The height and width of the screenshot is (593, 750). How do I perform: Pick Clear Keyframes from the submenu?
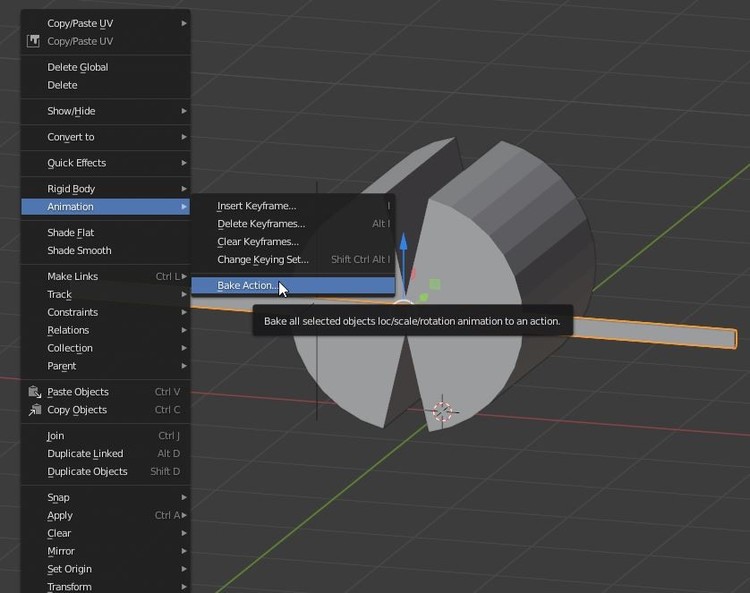(258, 242)
